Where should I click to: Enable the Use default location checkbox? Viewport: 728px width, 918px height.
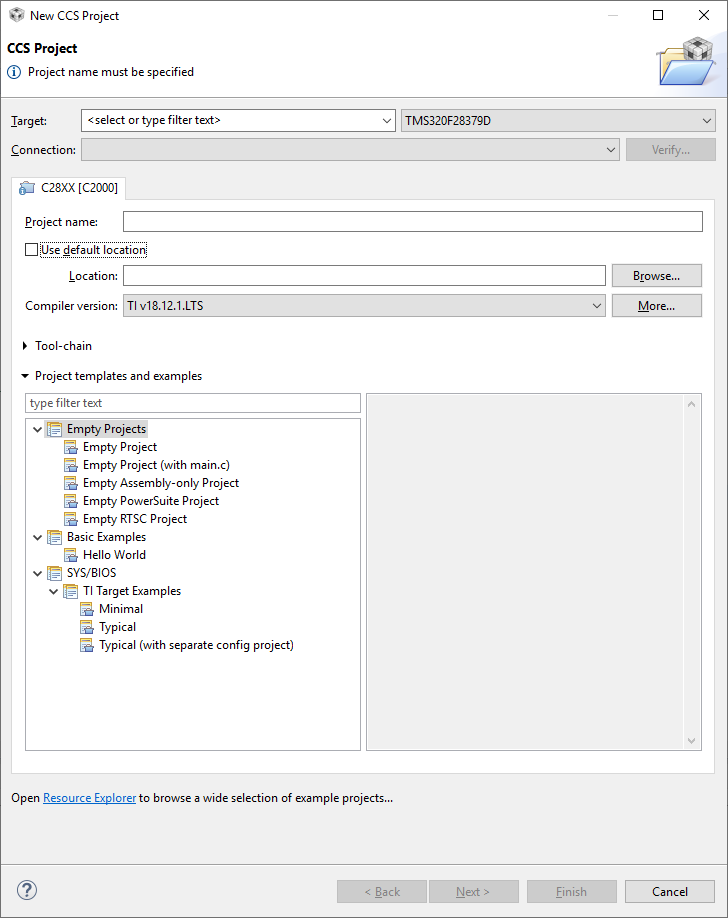[31, 250]
